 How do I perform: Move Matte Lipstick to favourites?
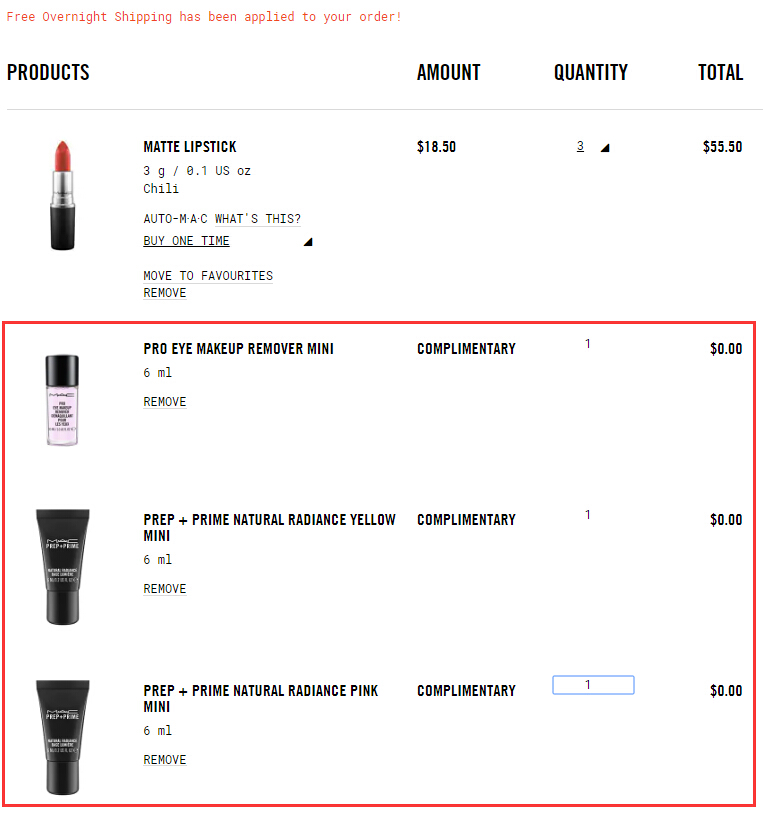(x=208, y=276)
